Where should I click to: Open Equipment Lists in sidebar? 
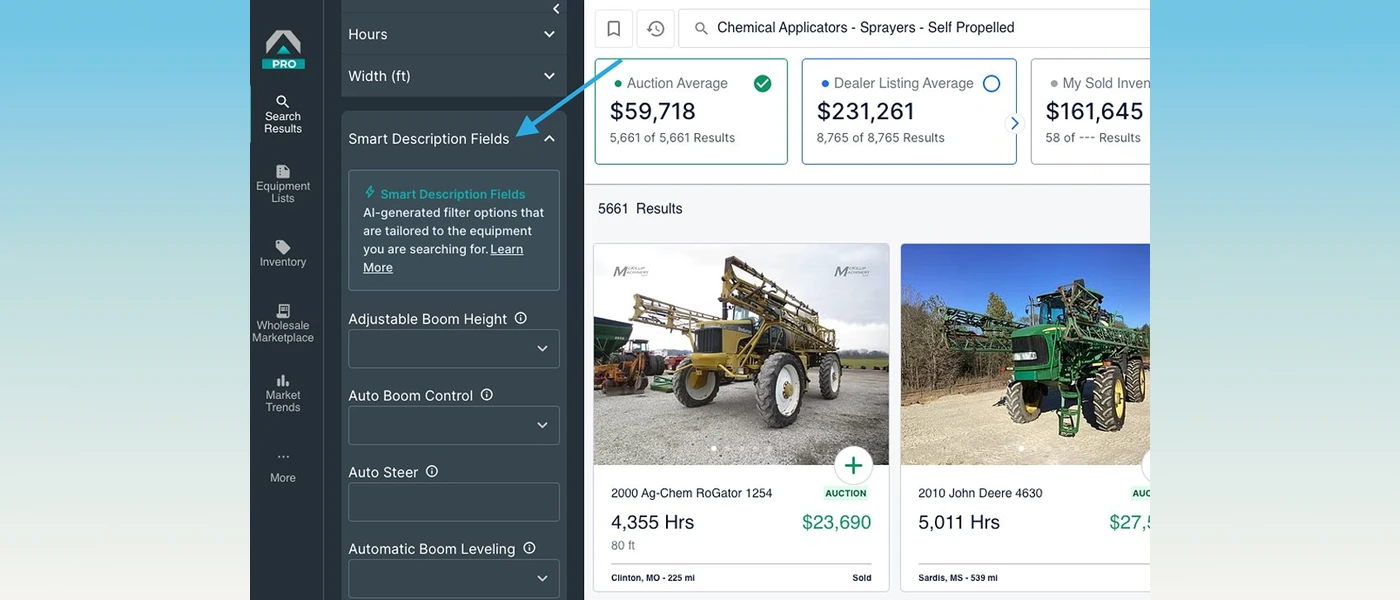[x=283, y=184]
